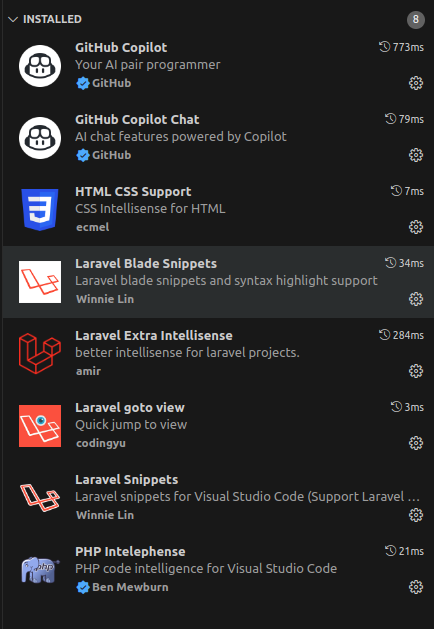Open the PHP Intelephense gear settings
Screen dimensions: 434x629
click(x=416, y=587)
